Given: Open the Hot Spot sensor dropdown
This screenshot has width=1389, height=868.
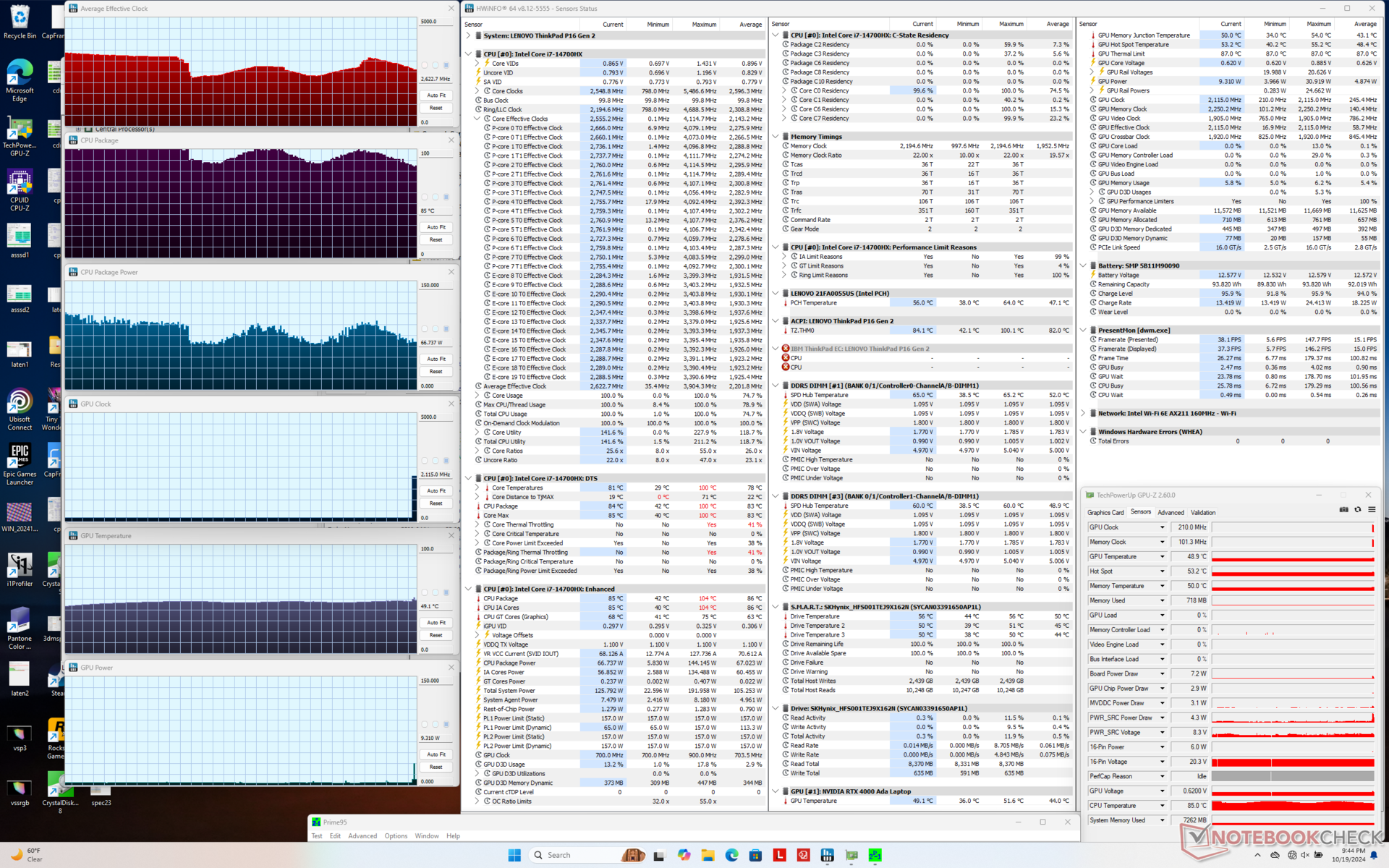Looking at the screenshot, I should 1163,571.
